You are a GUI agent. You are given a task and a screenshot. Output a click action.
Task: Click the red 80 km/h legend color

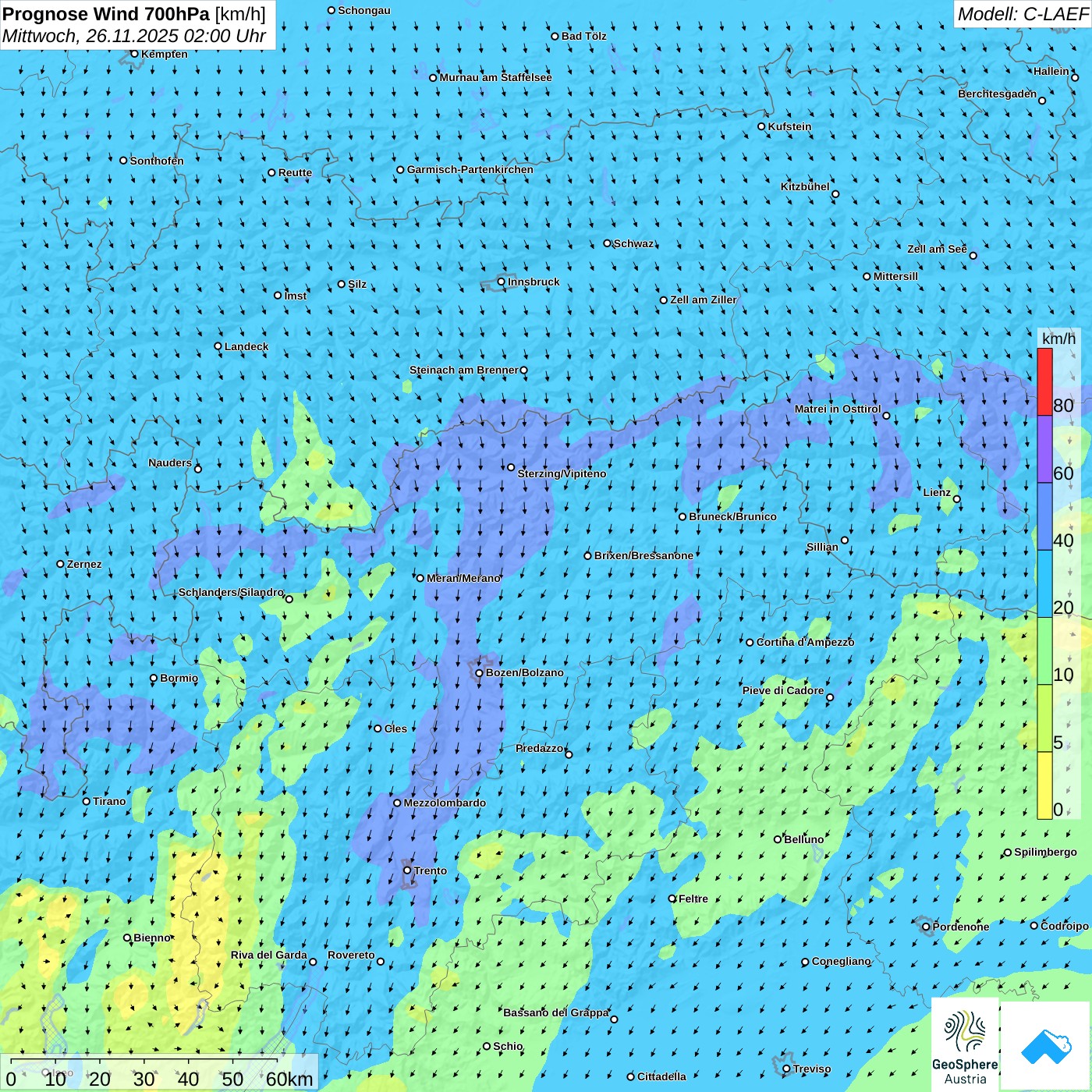pos(1044,381)
